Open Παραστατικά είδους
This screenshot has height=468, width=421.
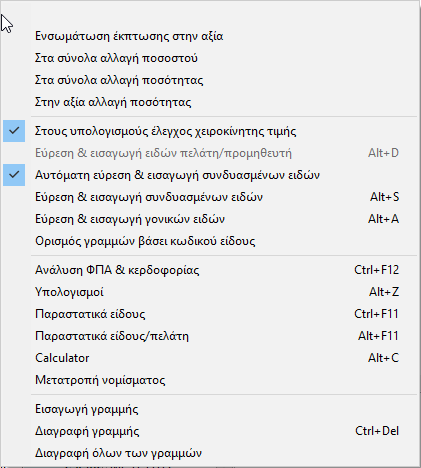pyautogui.click(x=210, y=314)
